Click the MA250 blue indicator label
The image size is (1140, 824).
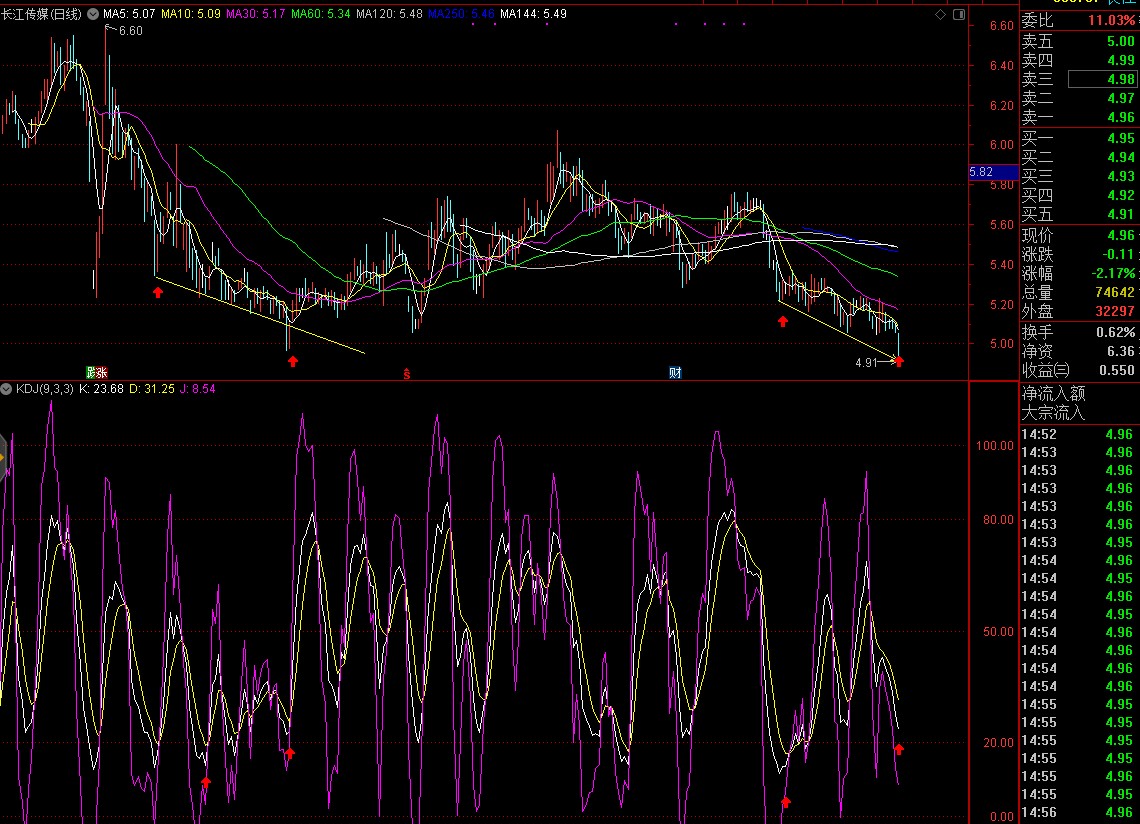pyautogui.click(x=461, y=15)
